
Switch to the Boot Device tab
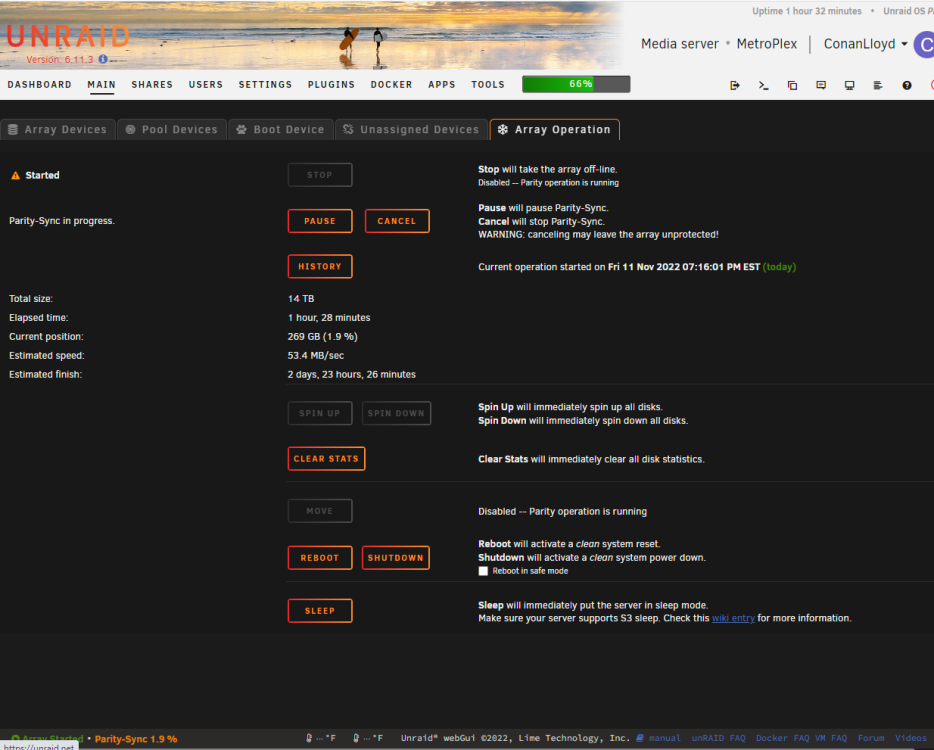pyautogui.click(x=281, y=129)
